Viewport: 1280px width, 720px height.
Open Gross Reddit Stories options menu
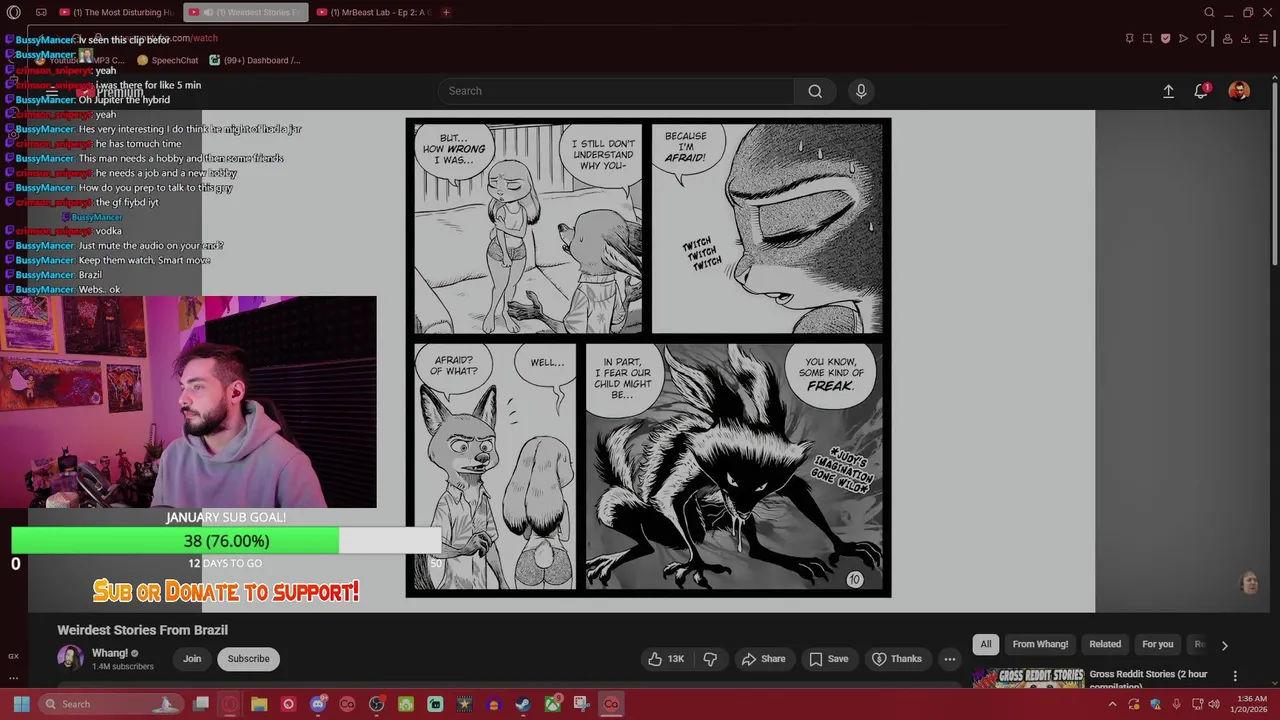pyautogui.click(x=1235, y=676)
